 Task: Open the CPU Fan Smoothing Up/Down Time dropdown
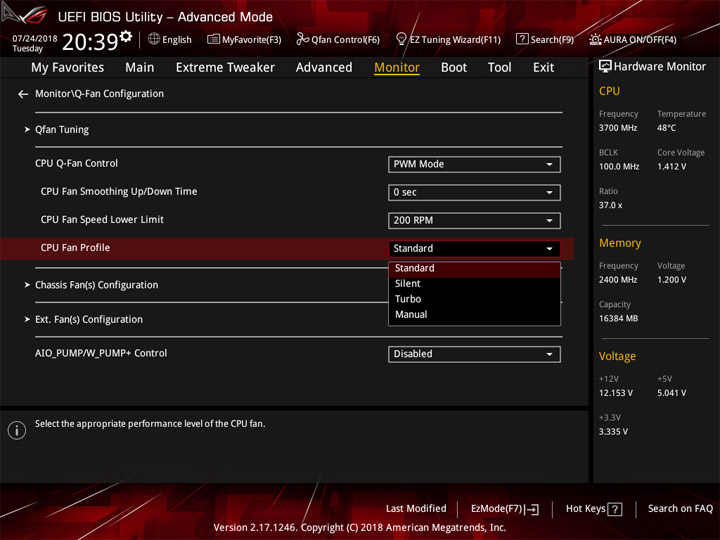click(x=474, y=192)
